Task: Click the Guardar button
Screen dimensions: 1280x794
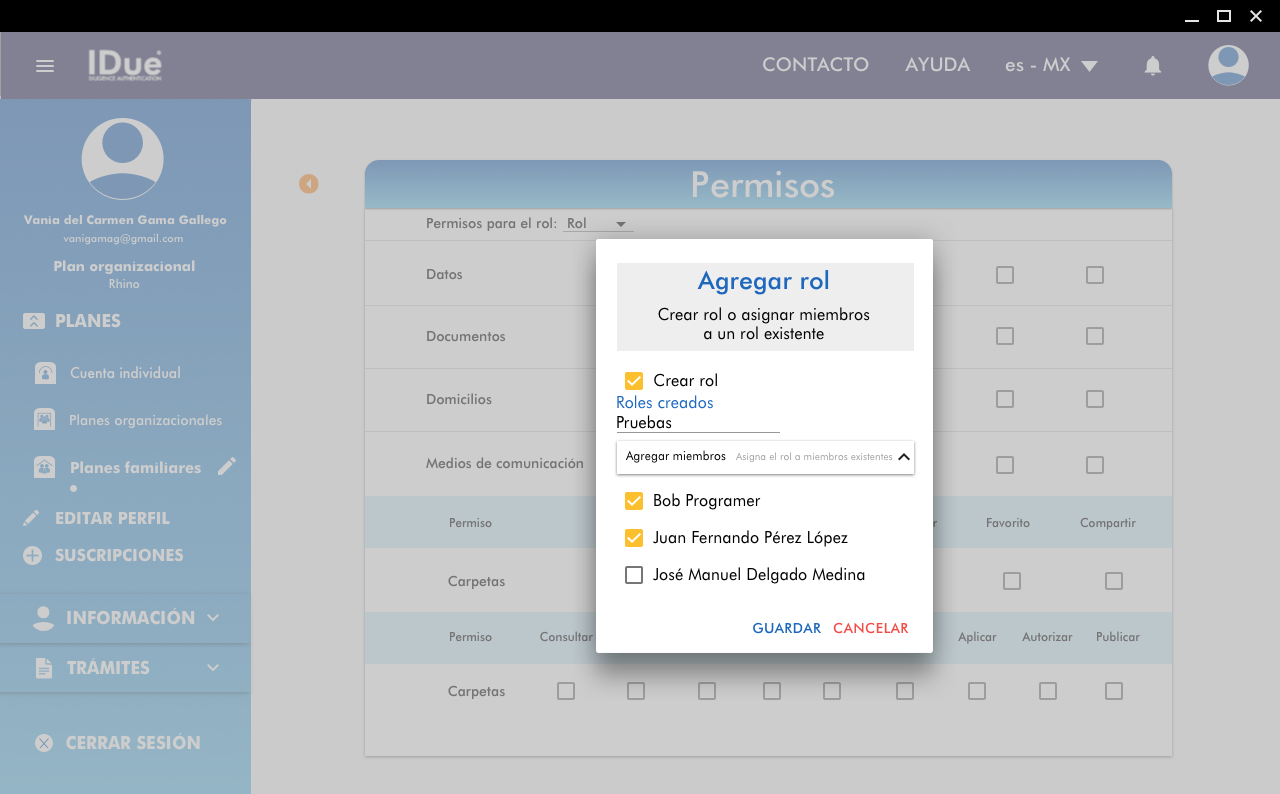Action: (x=786, y=629)
